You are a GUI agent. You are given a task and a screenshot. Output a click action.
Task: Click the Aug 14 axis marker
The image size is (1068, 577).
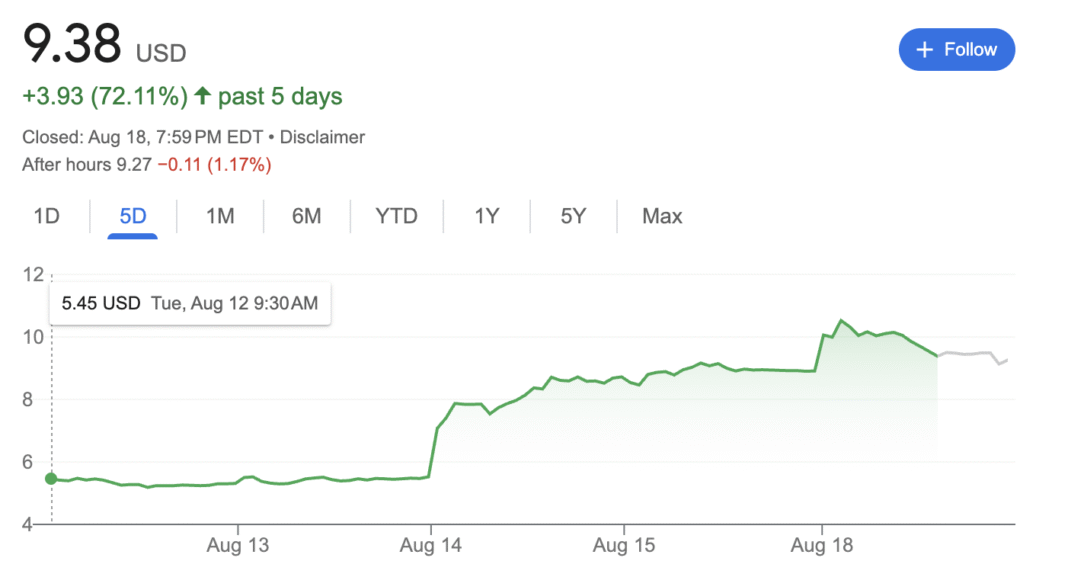[x=430, y=545]
